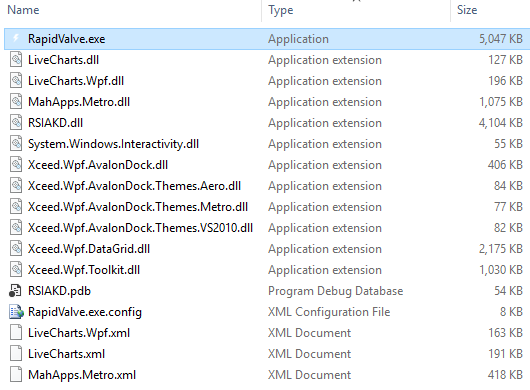Screen dimensions: 530x390
Task: Select the Xceed.Wpf.AvalonDock.Themes.Aero.dll file name
Action: point(135,186)
